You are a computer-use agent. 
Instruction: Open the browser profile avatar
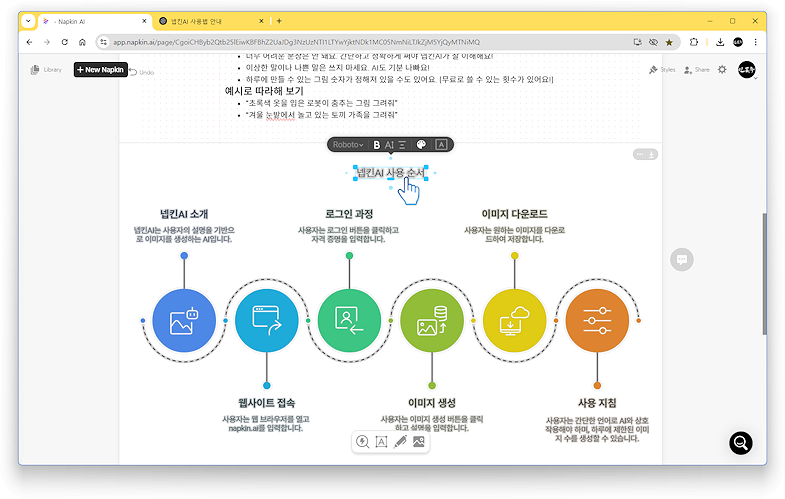(738, 42)
